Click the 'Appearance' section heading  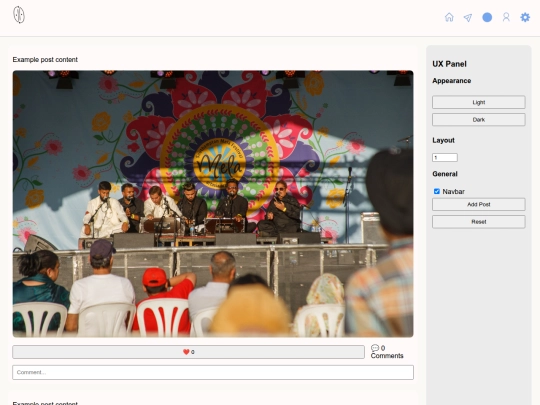point(452,81)
